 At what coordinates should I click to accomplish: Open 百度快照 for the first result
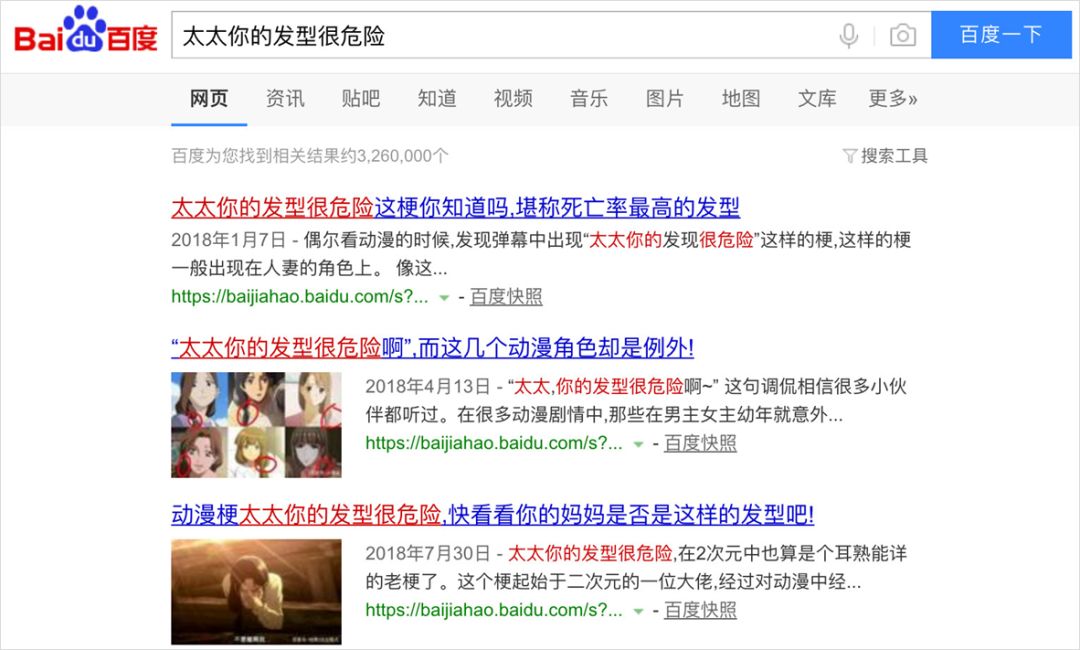[x=506, y=297]
